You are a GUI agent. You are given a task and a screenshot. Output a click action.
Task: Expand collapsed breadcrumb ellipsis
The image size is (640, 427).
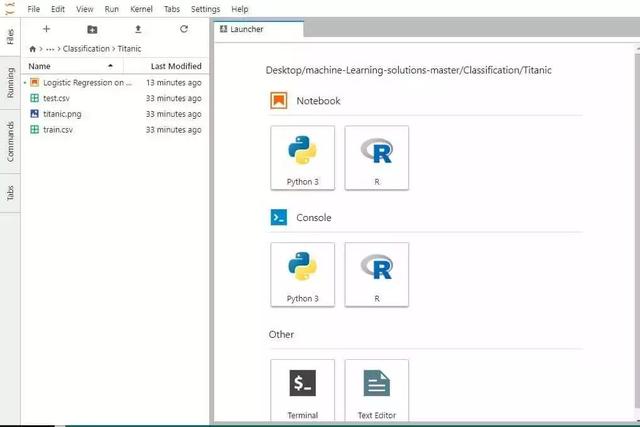coord(50,49)
